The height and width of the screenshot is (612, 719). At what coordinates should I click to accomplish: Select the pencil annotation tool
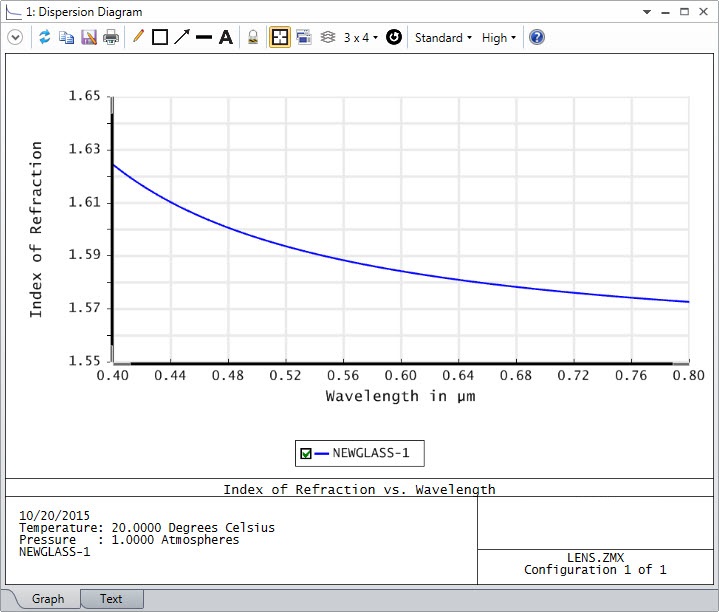click(138, 37)
